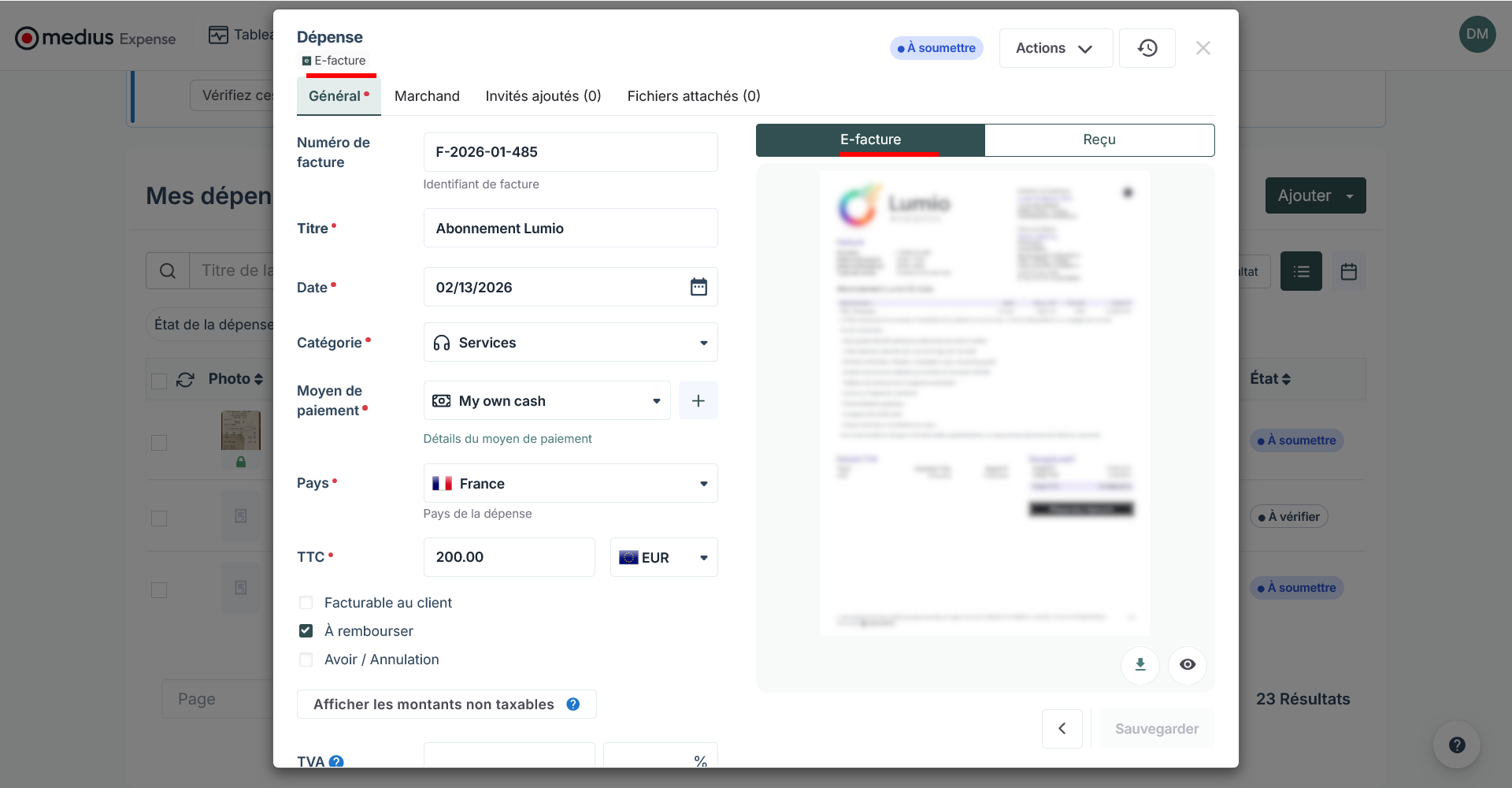Select the Reçu tab
Viewport: 1512px width, 788px height.
coord(1099,139)
